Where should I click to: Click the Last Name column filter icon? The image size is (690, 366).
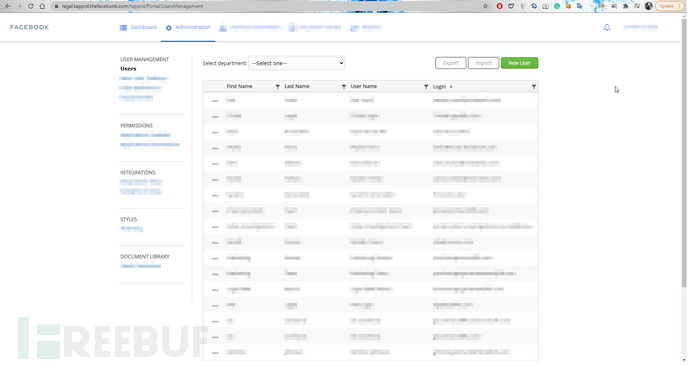(344, 87)
